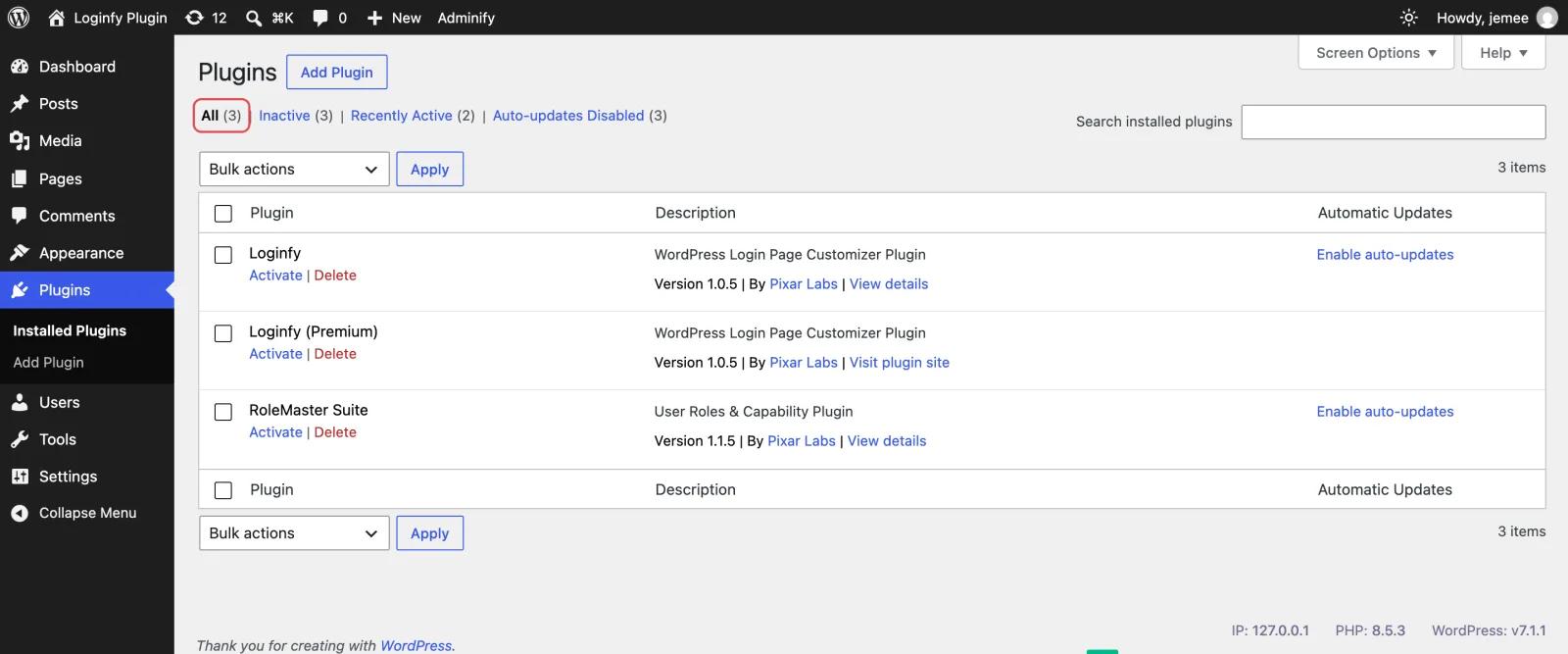Screen dimensions: 1568x654
Task: Click the Users person icon in sidebar
Action: coord(20,402)
